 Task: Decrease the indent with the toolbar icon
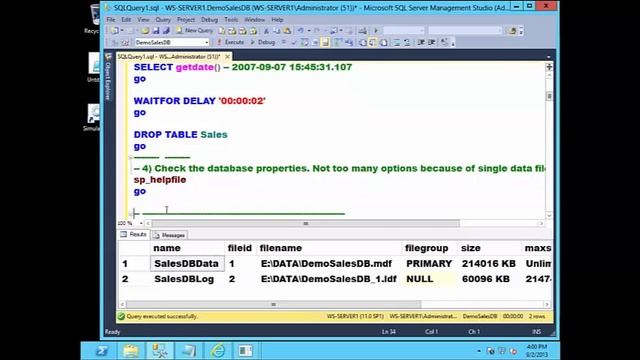pyautogui.click(x=421, y=42)
